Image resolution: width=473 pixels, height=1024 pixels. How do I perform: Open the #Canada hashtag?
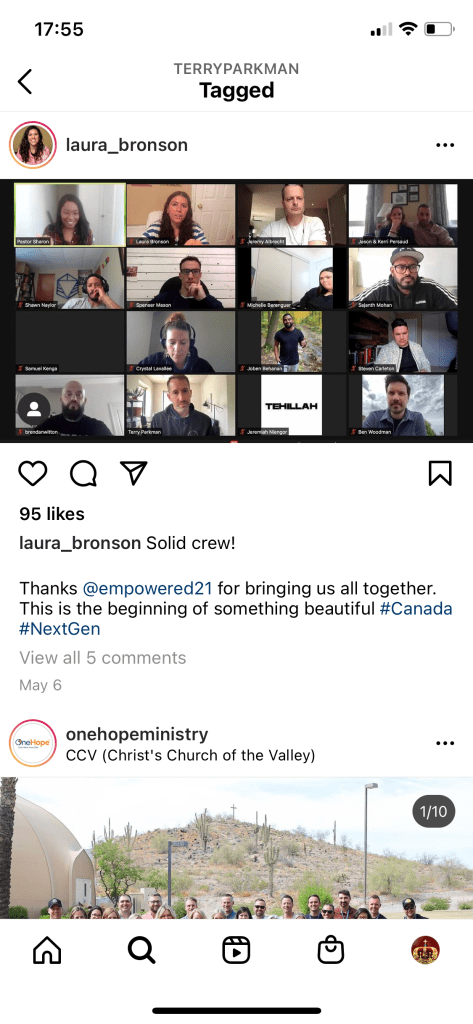click(416, 609)
